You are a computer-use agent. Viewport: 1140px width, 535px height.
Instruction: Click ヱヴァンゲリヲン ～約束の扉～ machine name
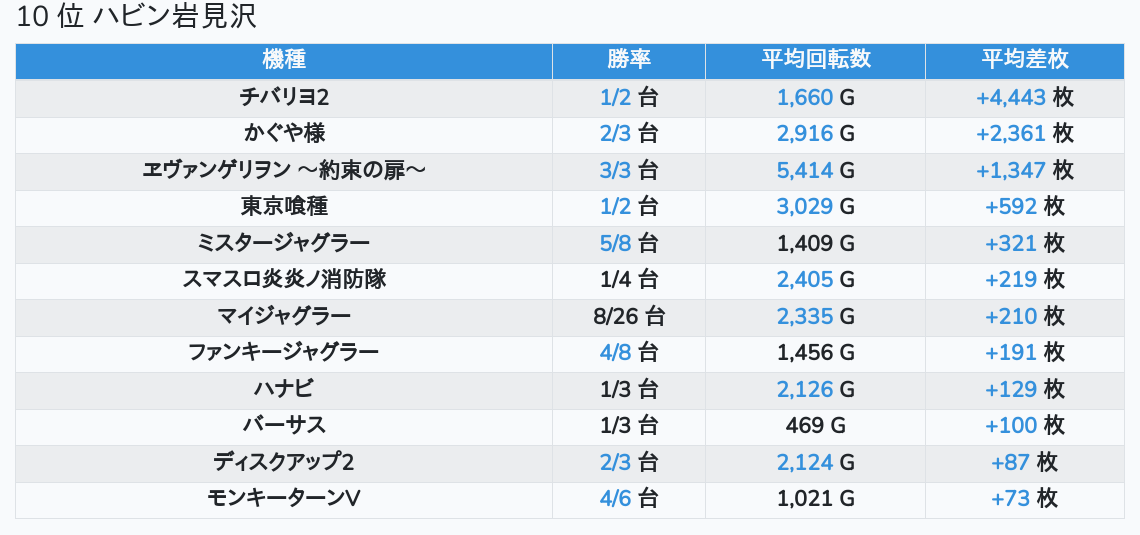[284, 170]
